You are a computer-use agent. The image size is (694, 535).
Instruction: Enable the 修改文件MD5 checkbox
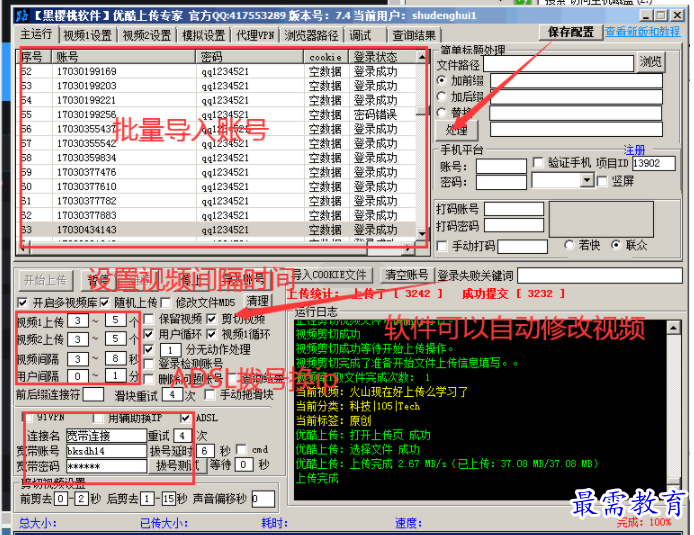point(166,303)
